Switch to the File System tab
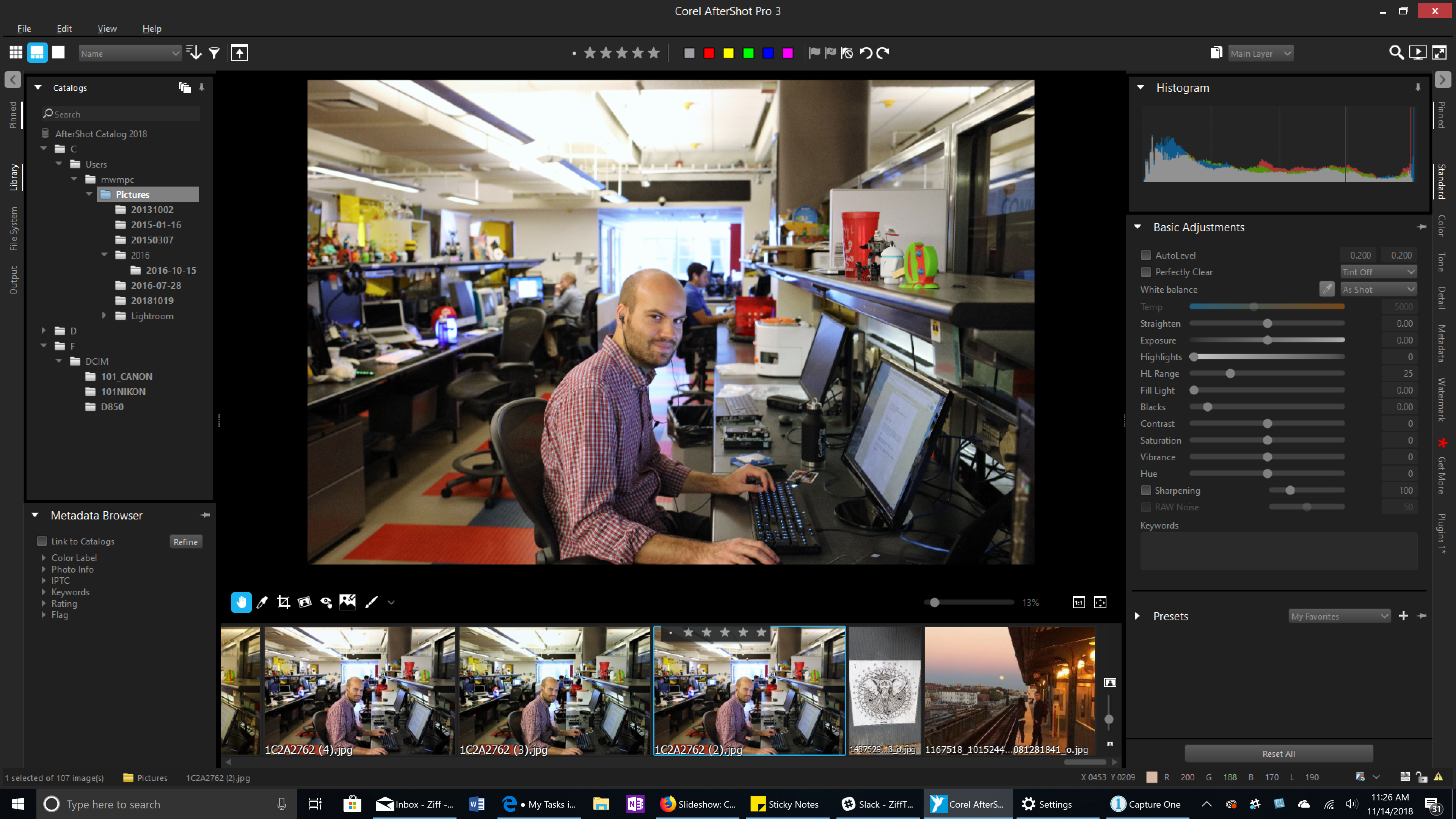Image resolution: width=1456 pixels, height=819 pixels. (13, 228)
